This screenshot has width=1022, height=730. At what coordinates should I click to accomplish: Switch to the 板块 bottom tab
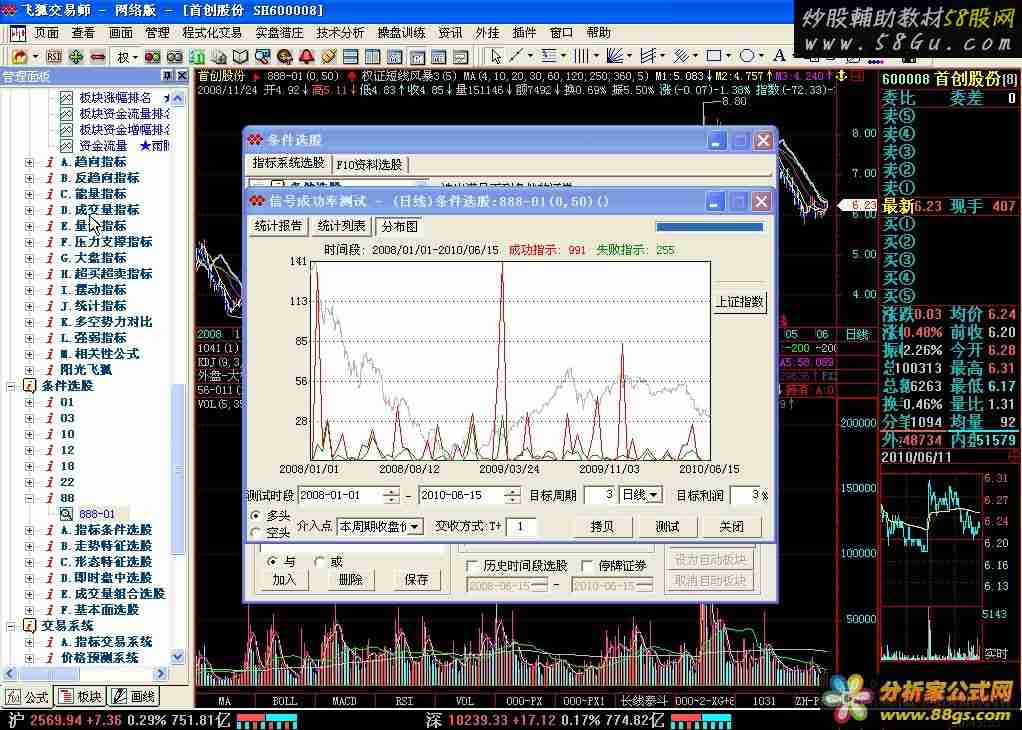(x=81, y=697)
